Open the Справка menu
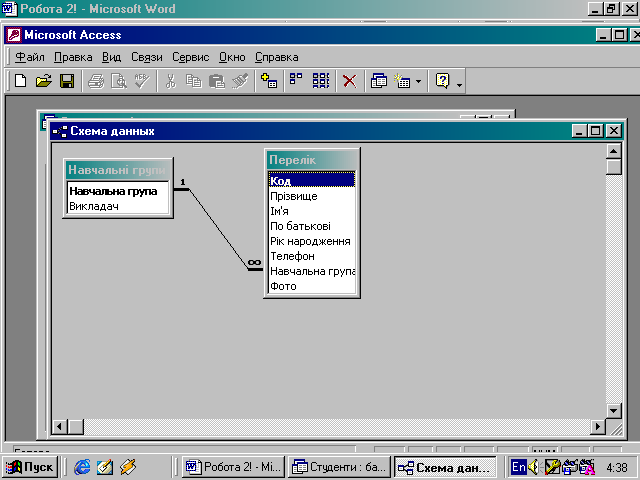Viewport: 640px width, 480px height. (x=277, y=57)
